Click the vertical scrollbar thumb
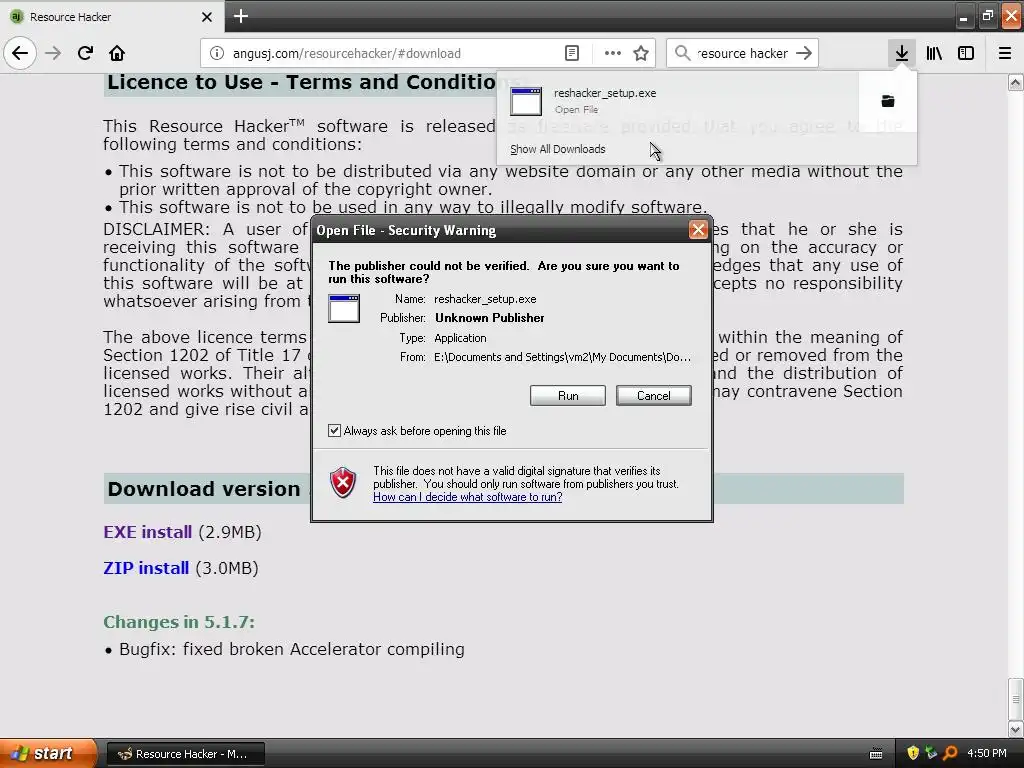 coord(1016,698)
